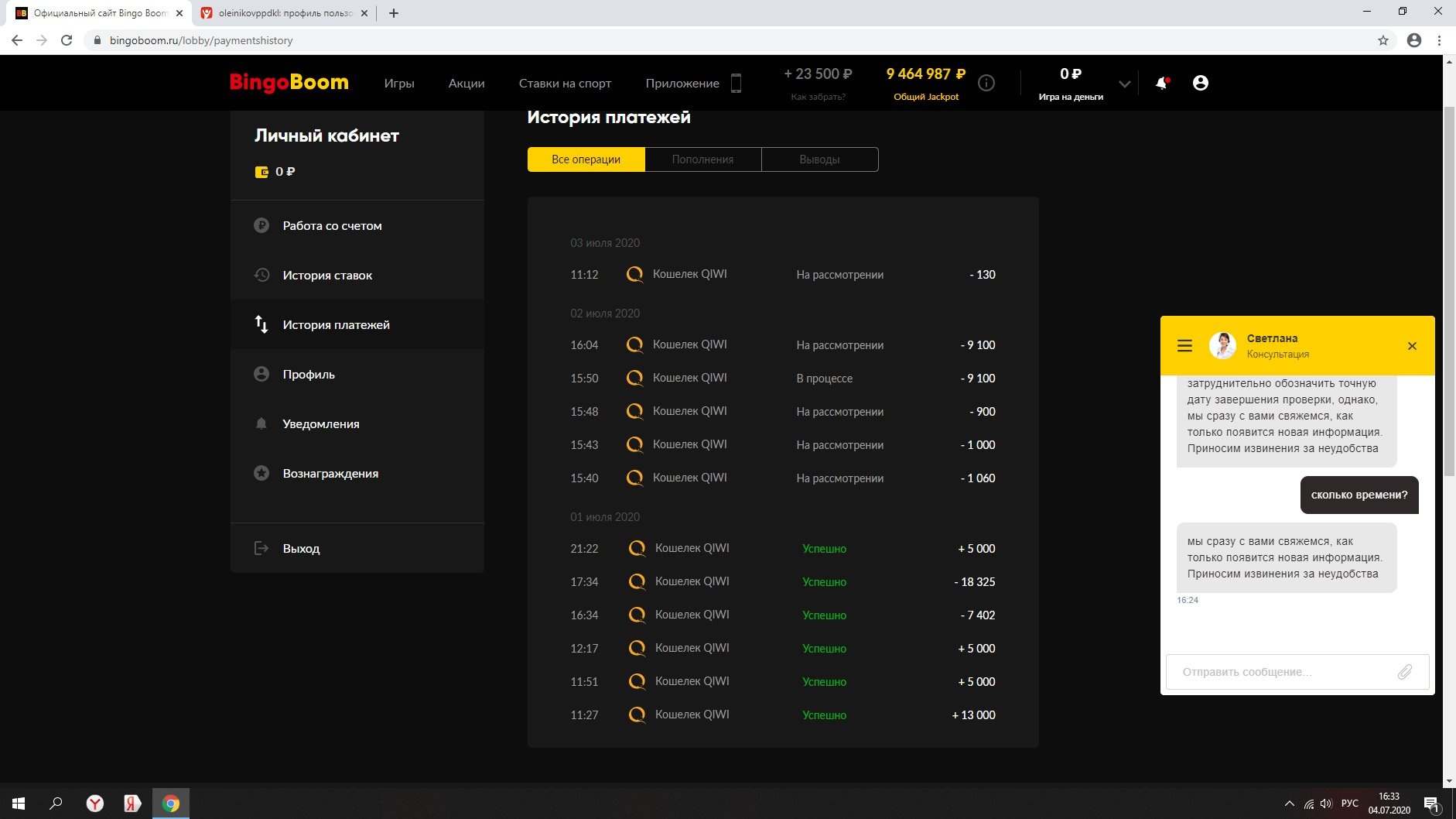This screenshot has height=819, width=1456.
Task: Click Выход to log out
Action: [x=301, y=549]
